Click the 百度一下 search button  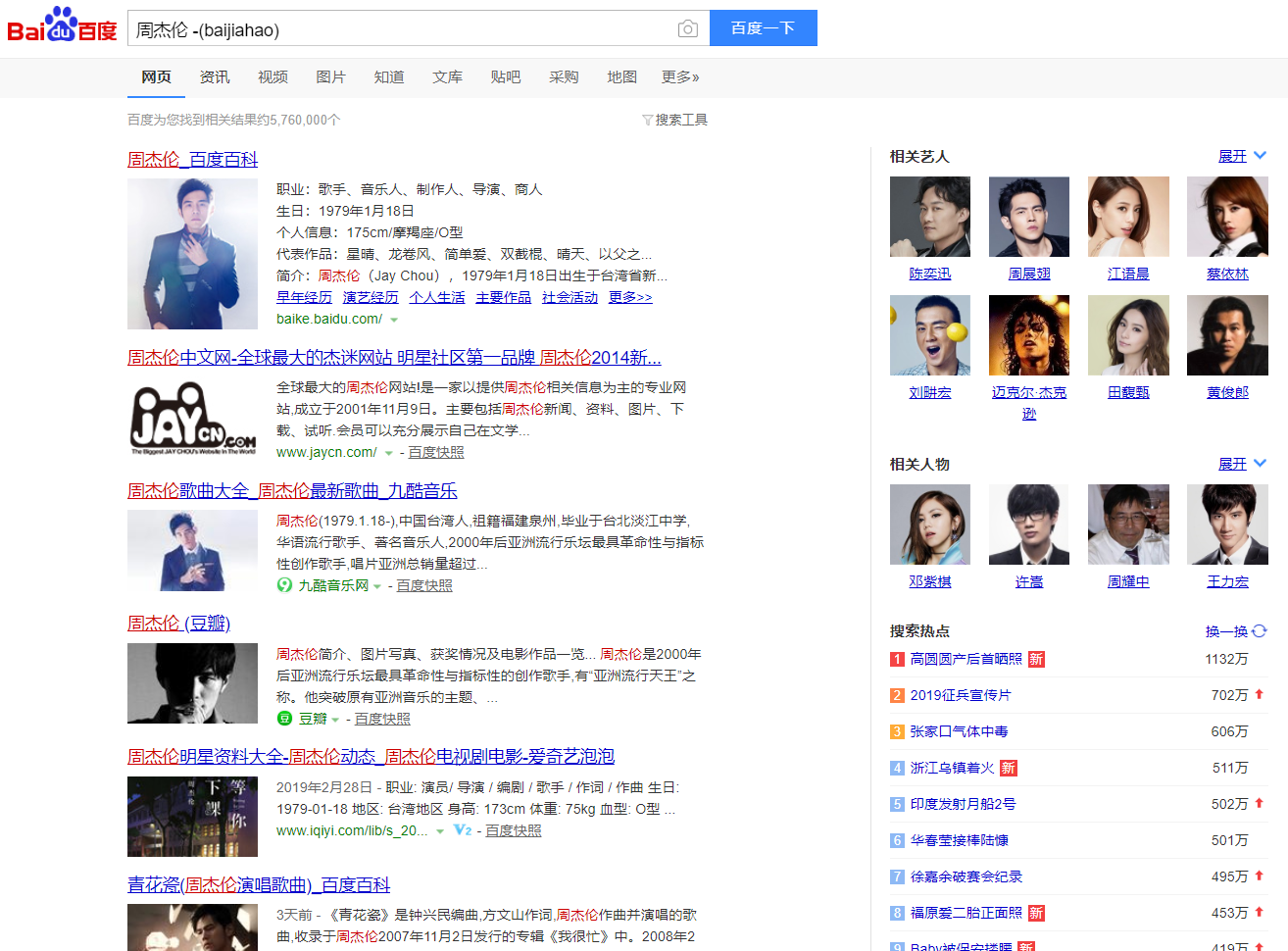coord(764,28)
